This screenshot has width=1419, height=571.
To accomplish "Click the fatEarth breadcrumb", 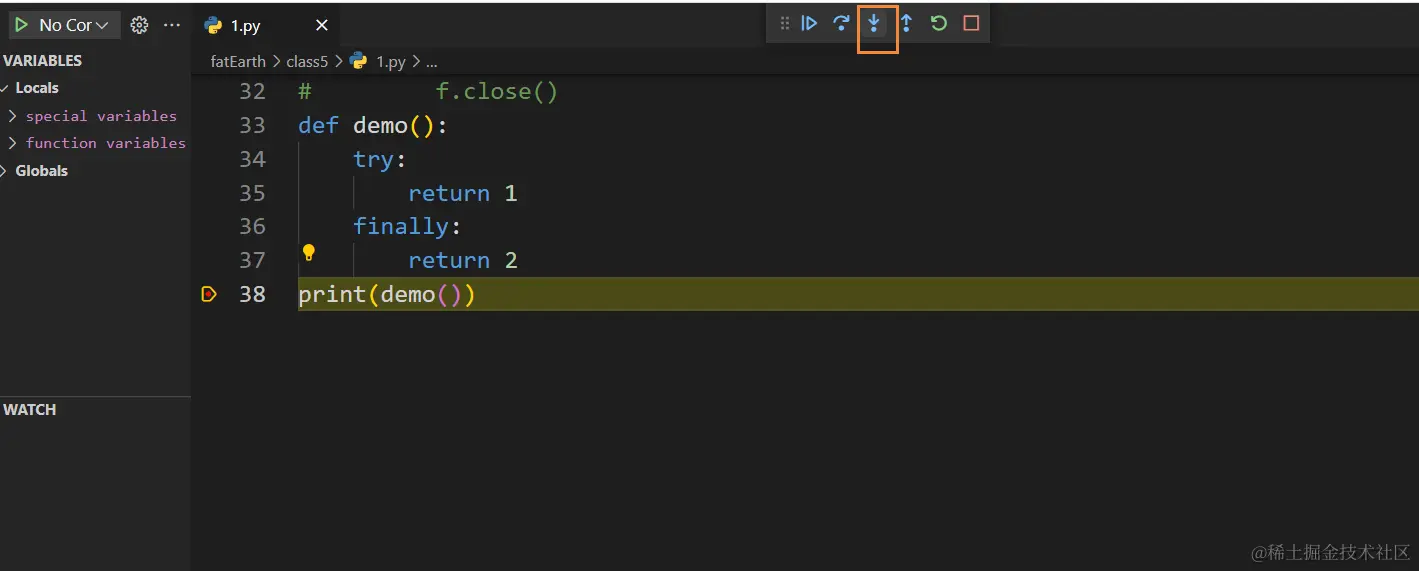I will [x=238, y=61].
